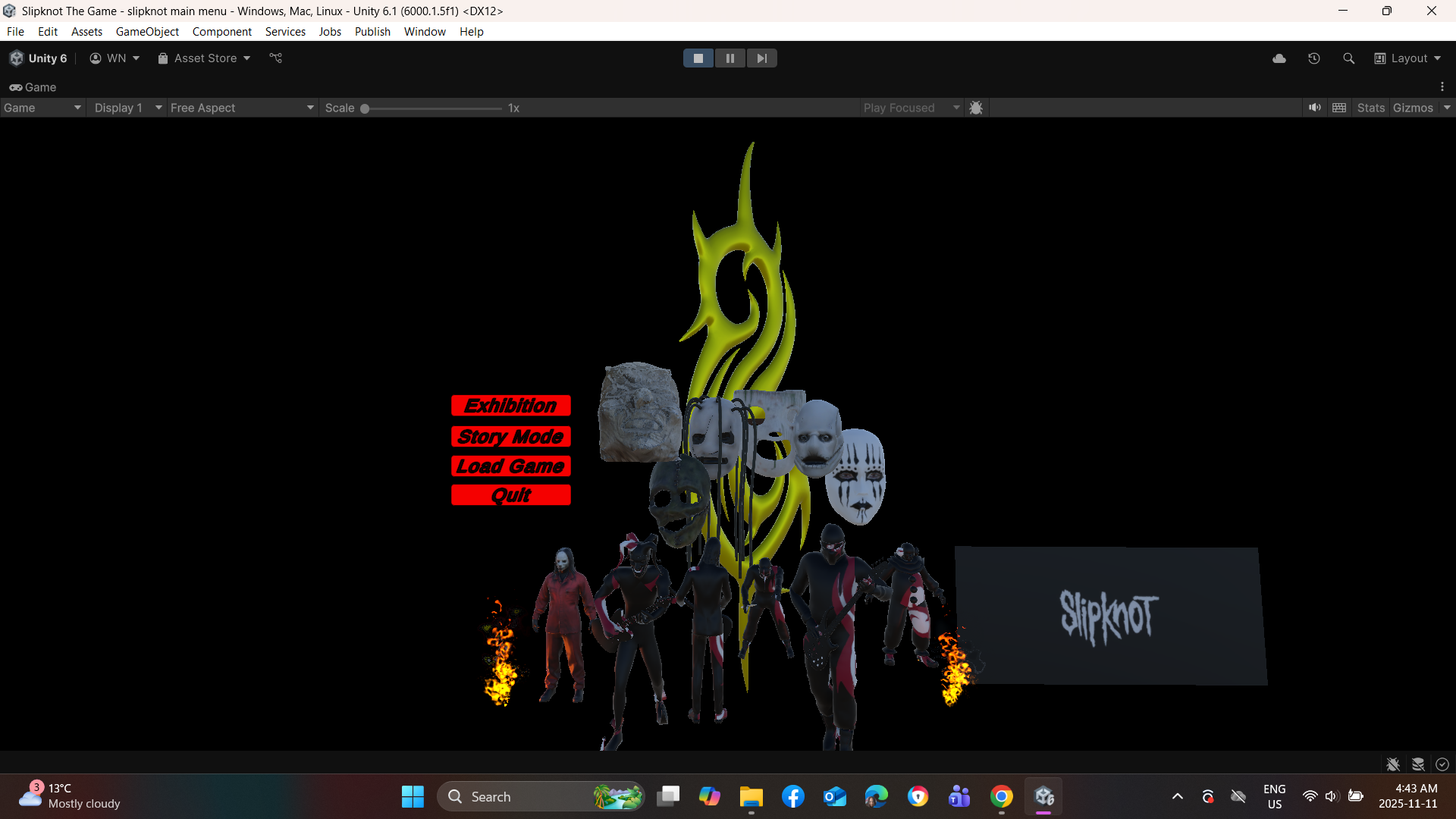This screenshot has height=819, width=1456.
Task: Open Chrome from the taskbar
Action: 1001,797
